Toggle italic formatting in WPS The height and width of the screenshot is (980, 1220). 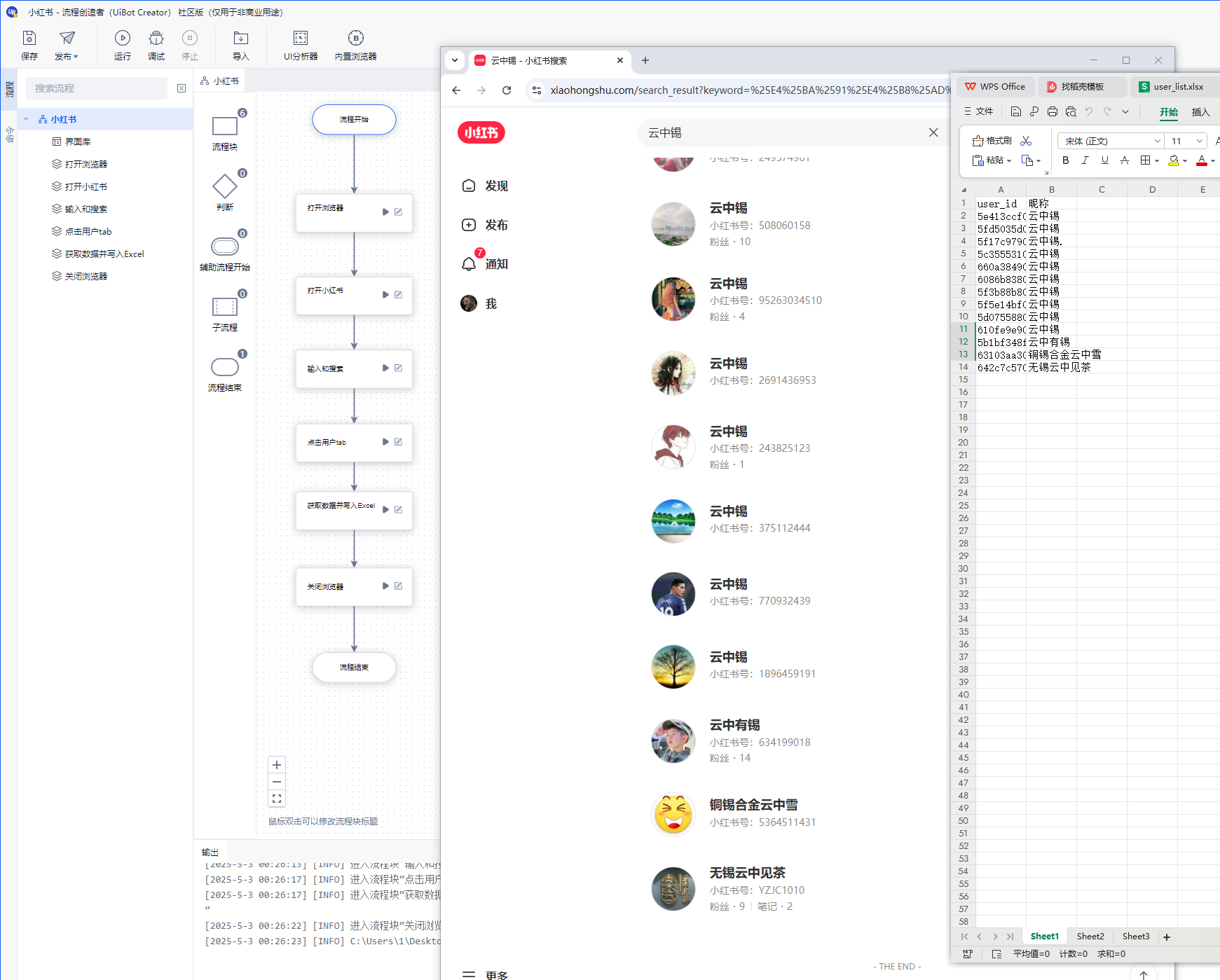coord(1085,160)
